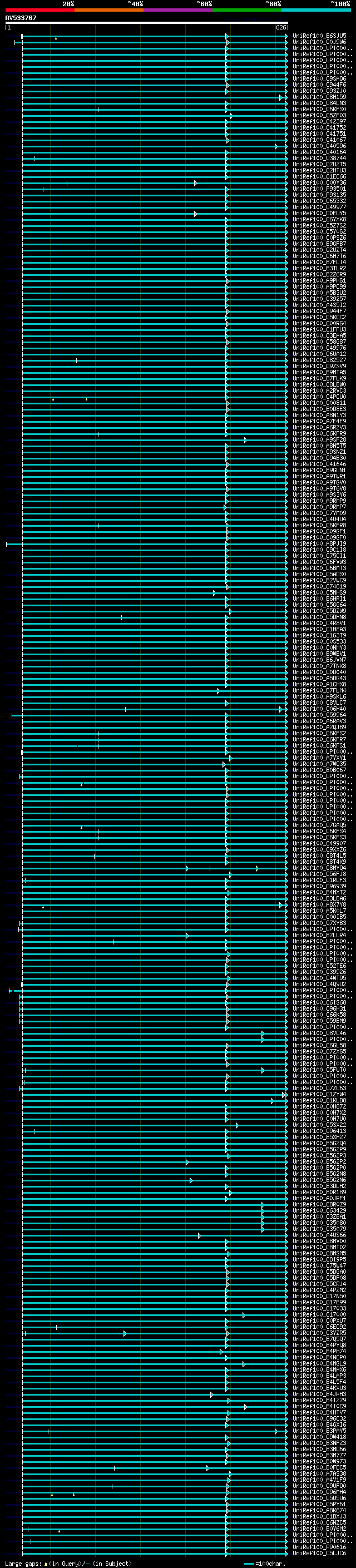Select the UniRef100_Q96C32 label
356x1568 pixels.
click(319, 1418)
